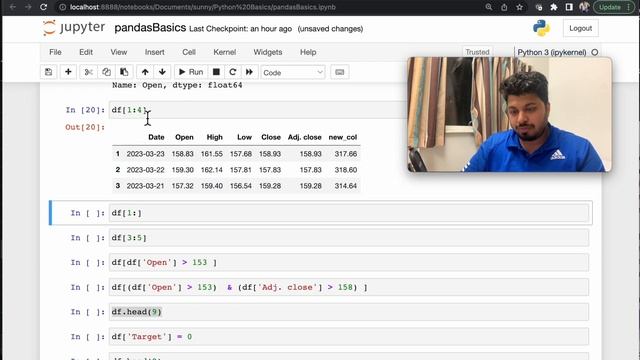Image resolution: width=640 pixels, height=360 pixels.
Task: Open the cell type Code dropdown
Action: (x=293, y=73)
